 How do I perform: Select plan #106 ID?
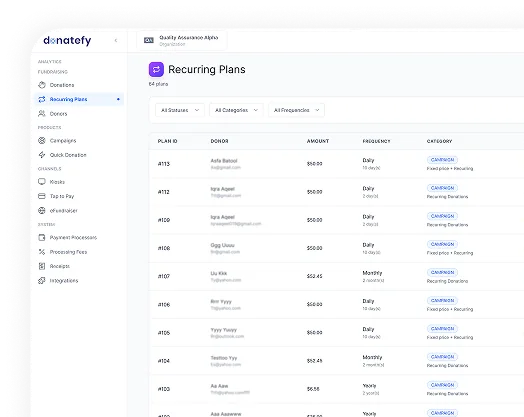click(x=164, y=304)
